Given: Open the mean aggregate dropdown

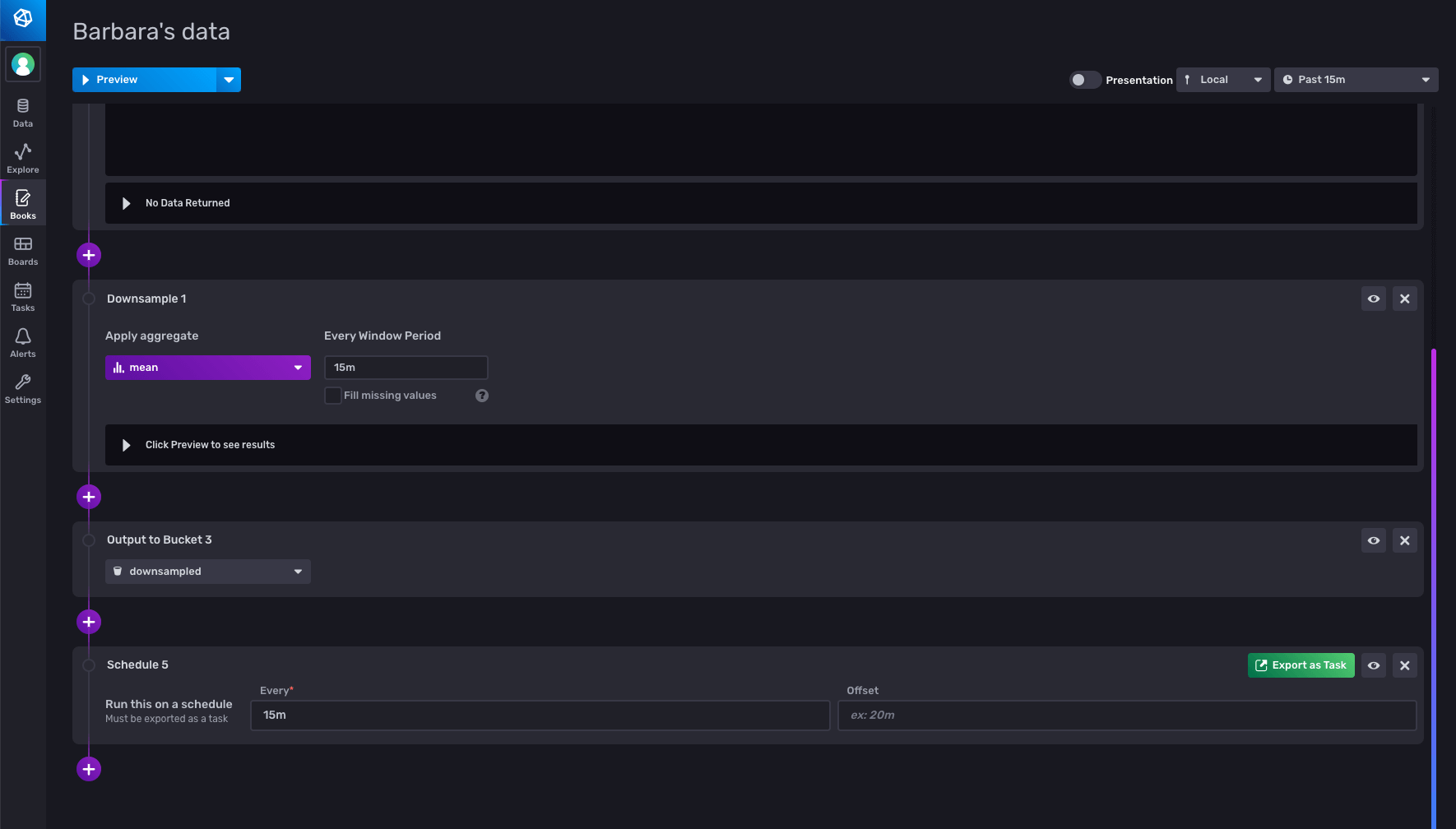Looking at the screenshot, I should point(207,368).
